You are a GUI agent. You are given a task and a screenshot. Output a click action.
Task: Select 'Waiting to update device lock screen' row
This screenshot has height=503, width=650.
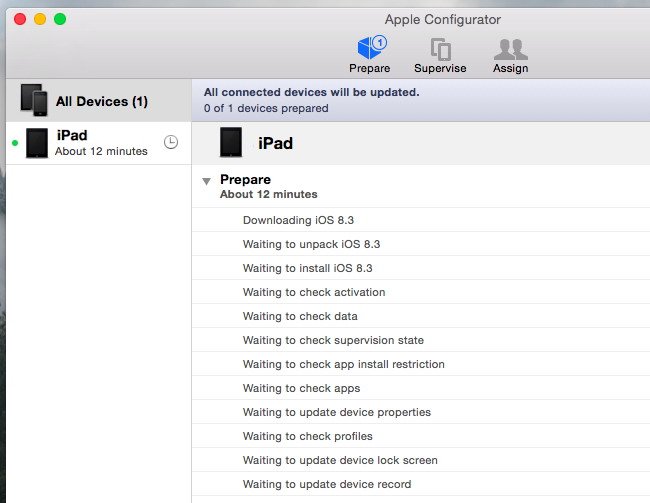(x=421, y=460)
